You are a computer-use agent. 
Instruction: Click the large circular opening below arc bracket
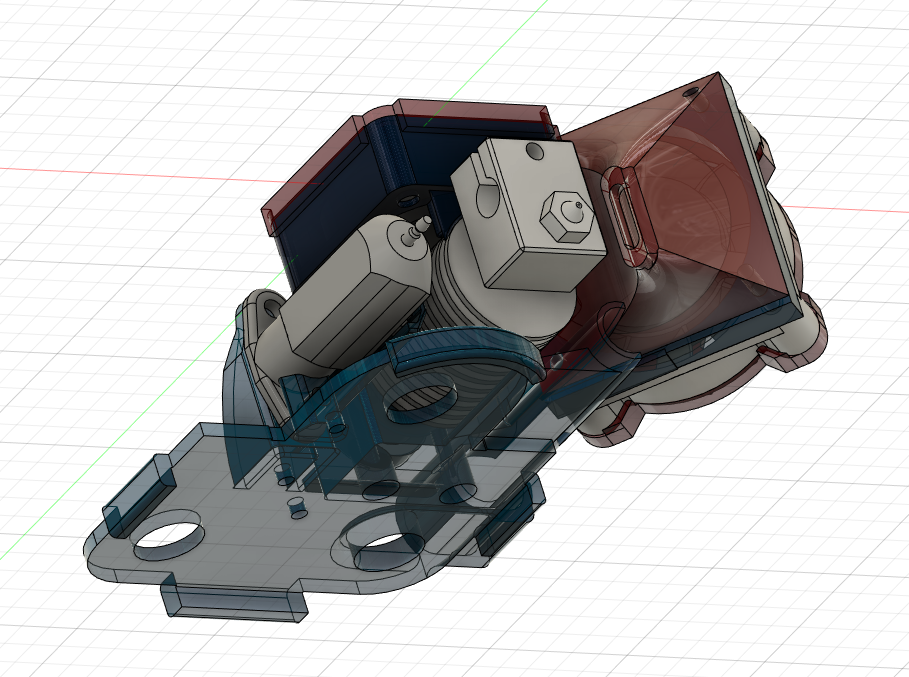[422, 399]
